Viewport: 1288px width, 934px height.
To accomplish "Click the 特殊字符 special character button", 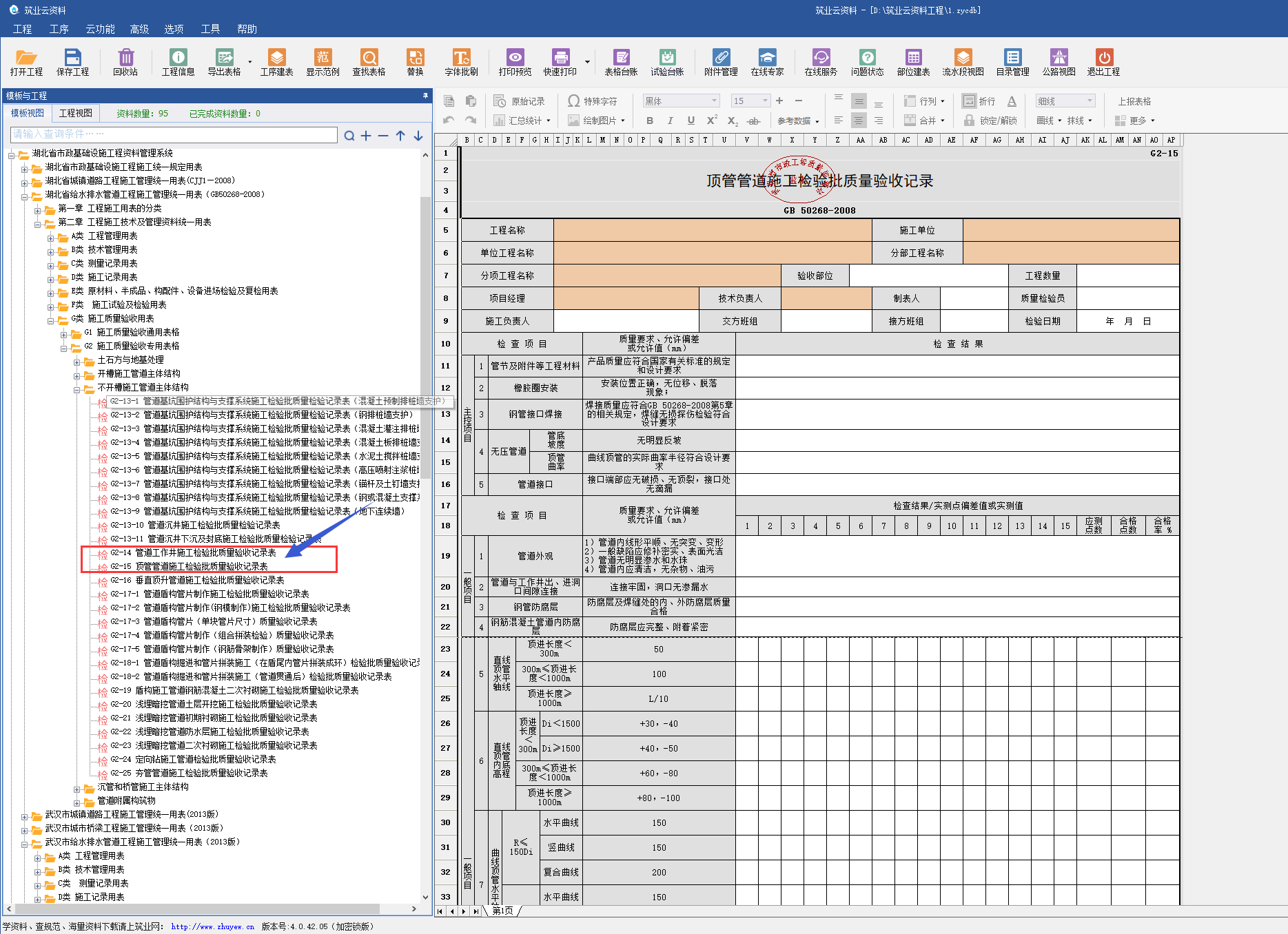I will [593, 101].
